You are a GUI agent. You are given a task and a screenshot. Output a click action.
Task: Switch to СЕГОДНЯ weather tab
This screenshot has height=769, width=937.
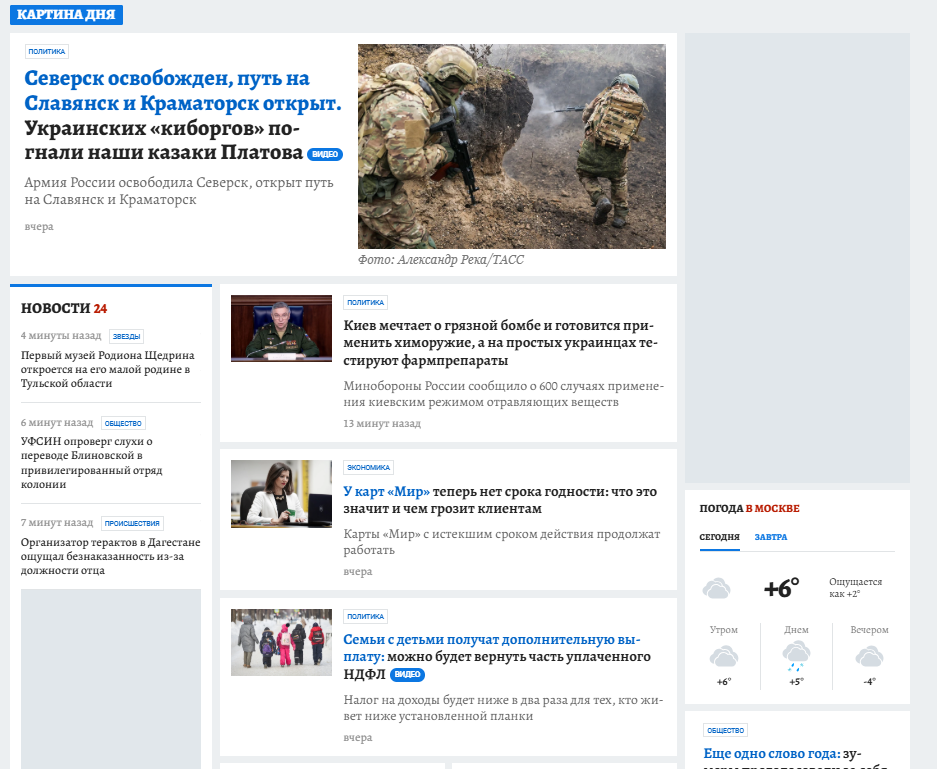[x=719, y=537]
